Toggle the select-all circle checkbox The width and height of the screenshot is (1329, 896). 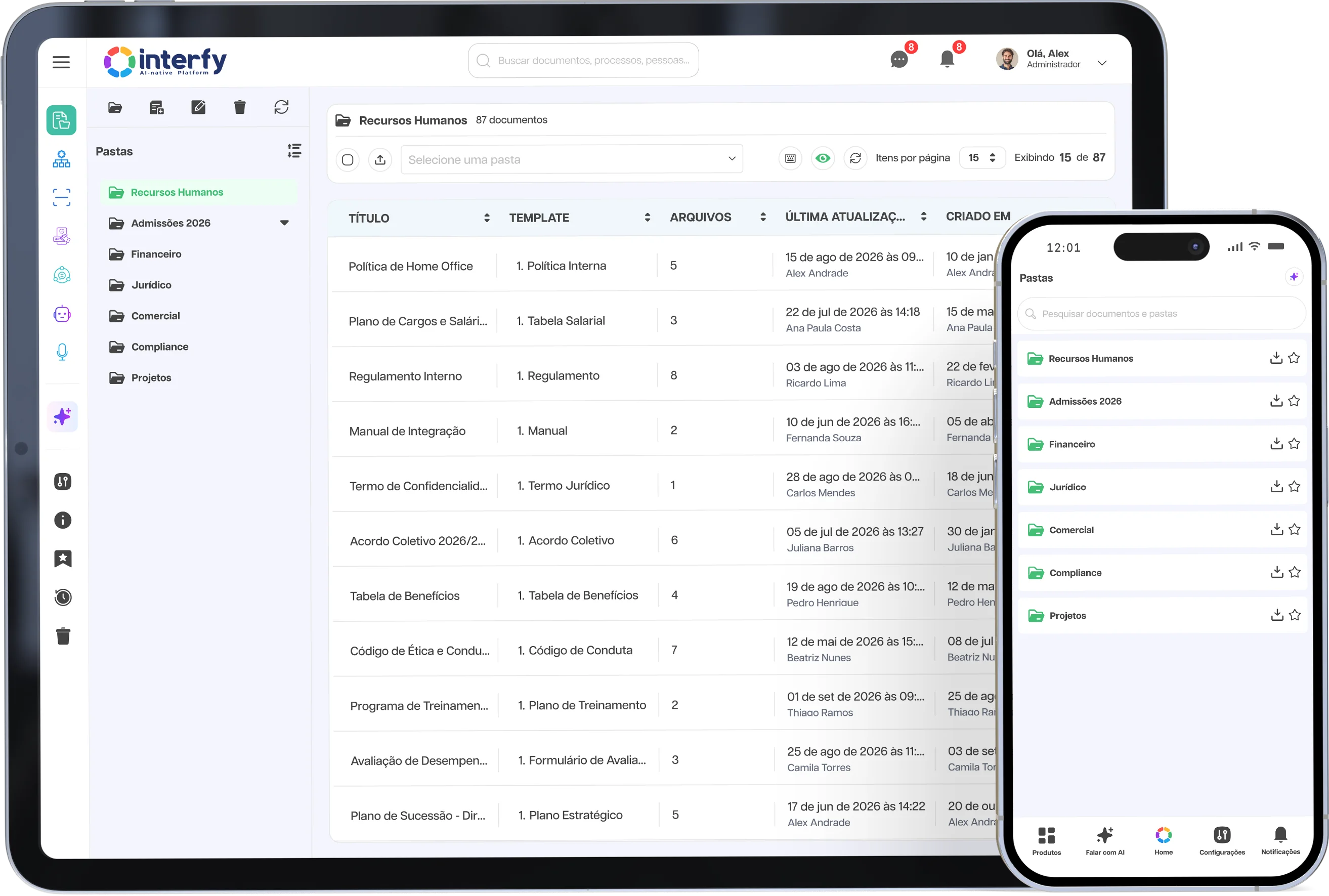[x=348, y=159]
